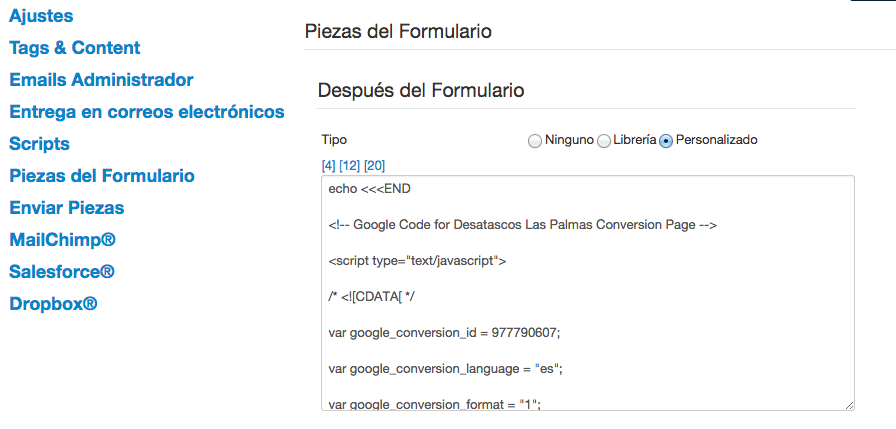Set textarea height with [4] link
The image size is (896, 429).
click(x=329, y=166)
